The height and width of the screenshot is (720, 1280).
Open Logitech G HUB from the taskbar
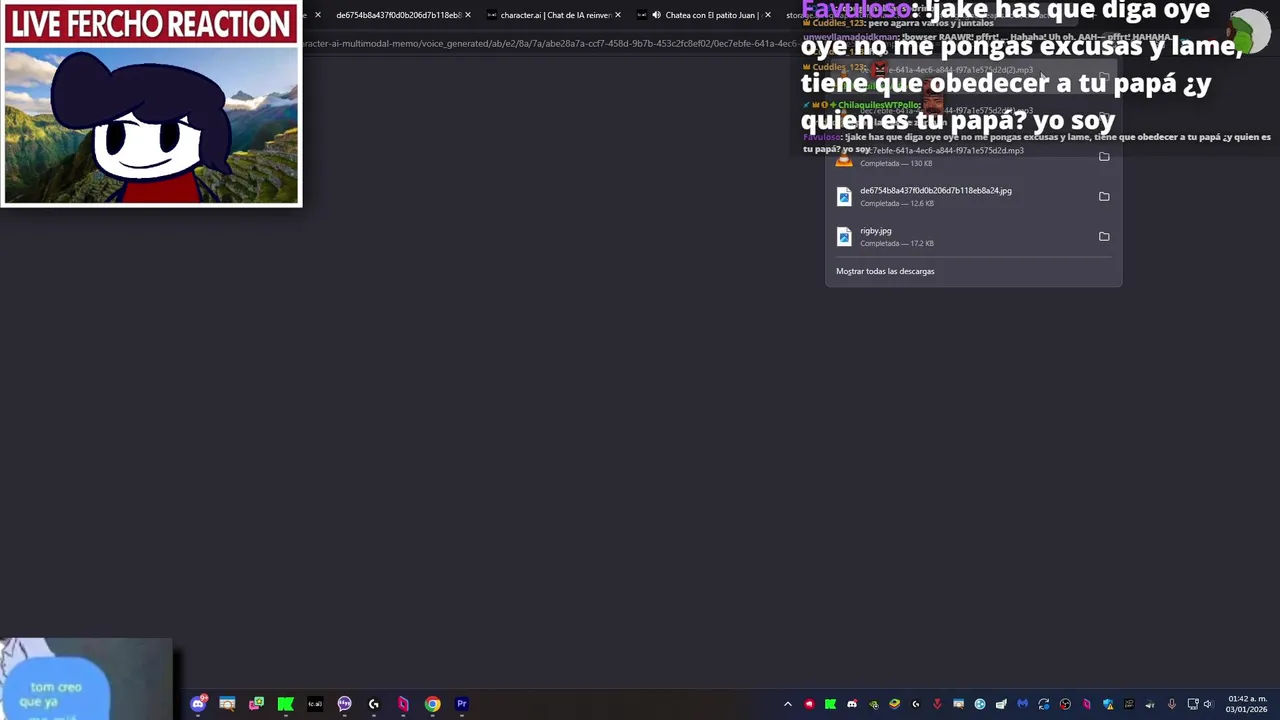[x=374, y=704]
